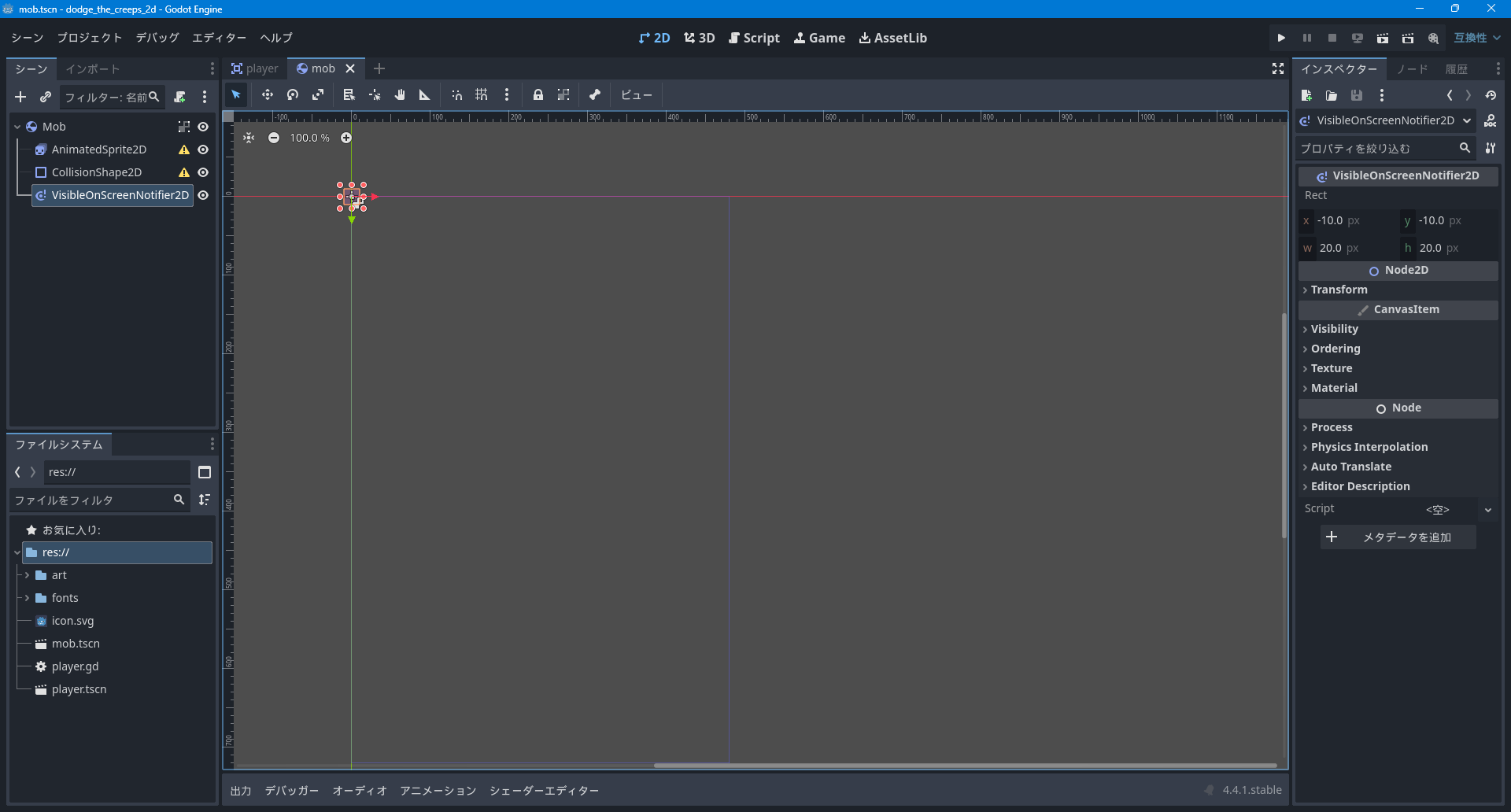
Task: Expand the Texture section
Action: (x=1398, y=368)
